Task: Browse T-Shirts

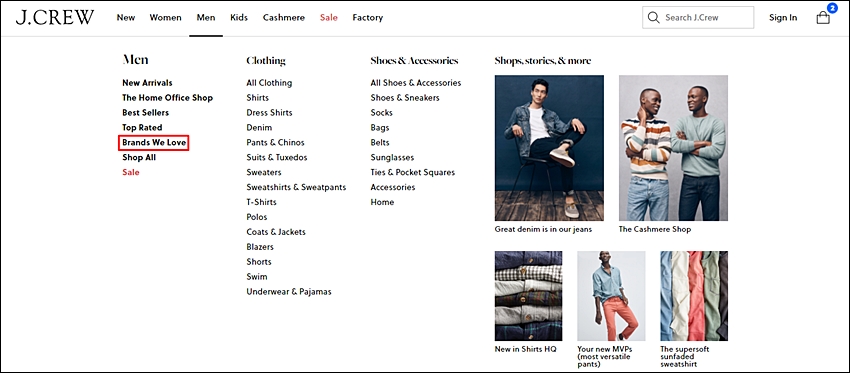Action: coord(261,202)
